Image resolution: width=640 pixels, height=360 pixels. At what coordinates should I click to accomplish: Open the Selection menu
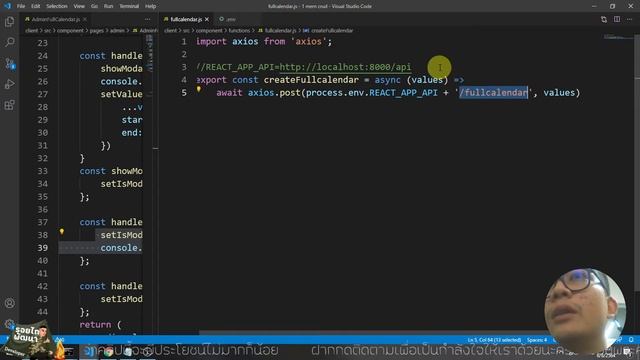(x=57, y=6)
